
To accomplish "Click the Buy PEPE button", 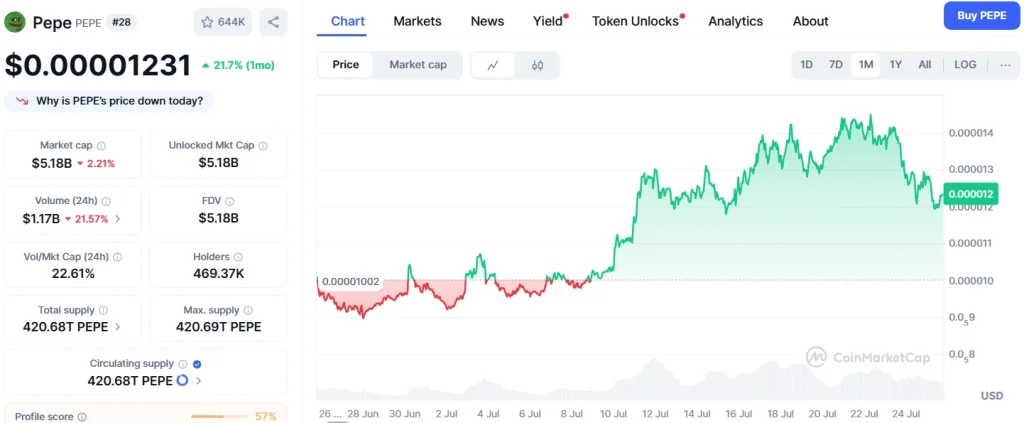I will tap(982, 16).
